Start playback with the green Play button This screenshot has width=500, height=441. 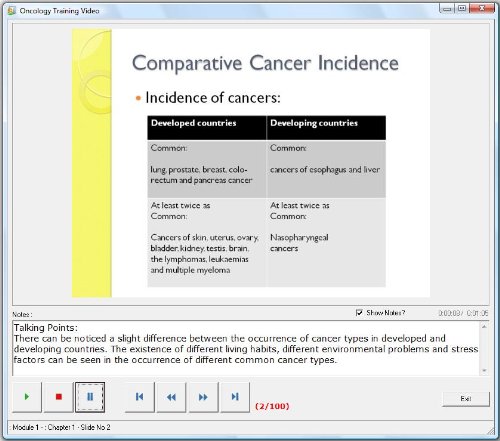(27, 397)
